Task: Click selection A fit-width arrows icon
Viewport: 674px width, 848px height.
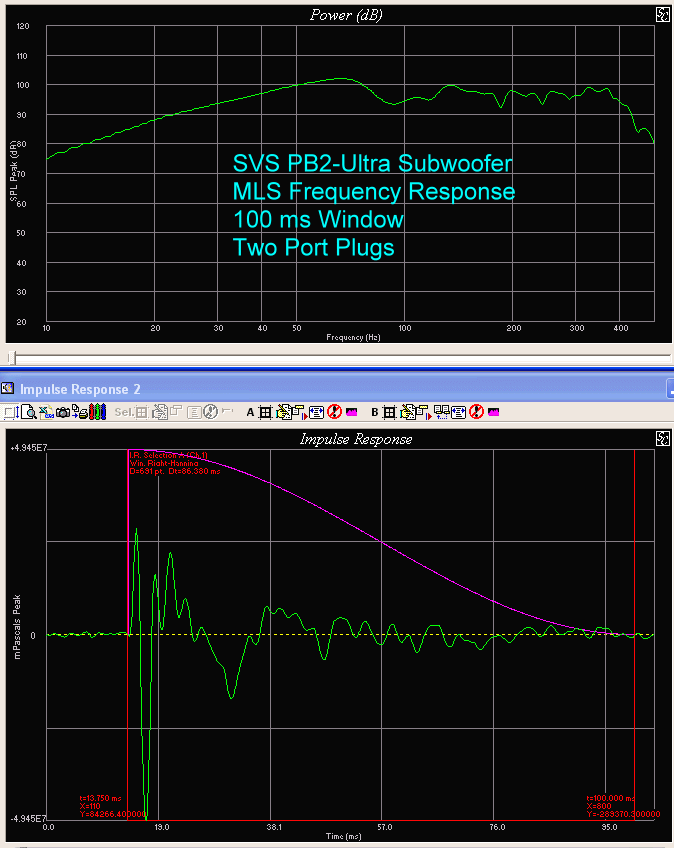Action: (x=316, y=413)
